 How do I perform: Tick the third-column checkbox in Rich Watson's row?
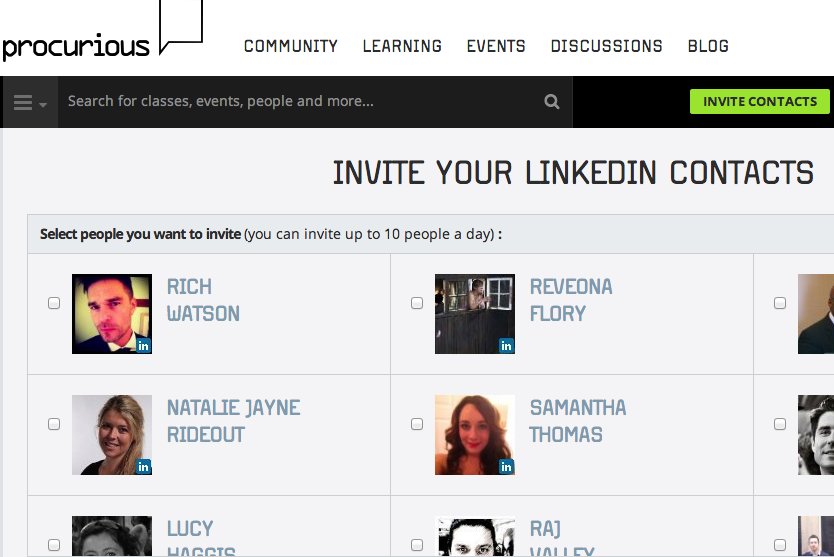tap(780, 303)
